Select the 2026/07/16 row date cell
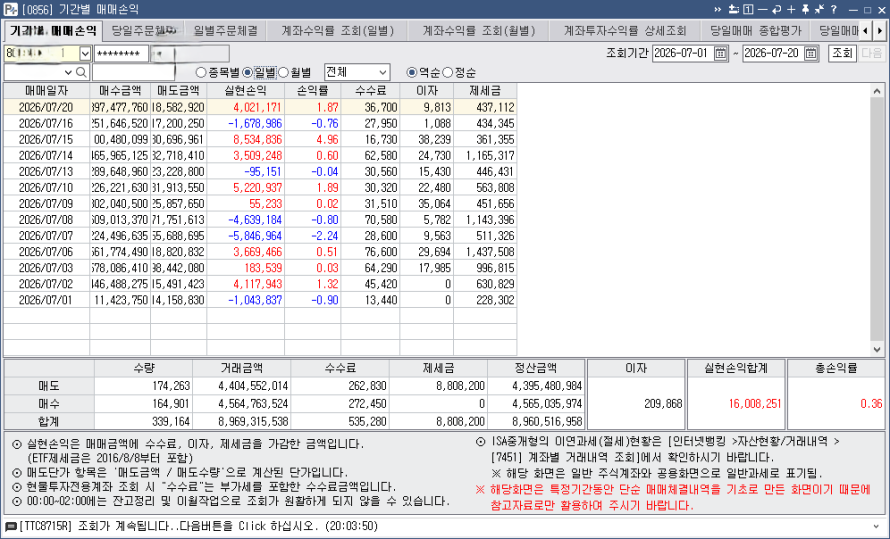 coord(47,123)
